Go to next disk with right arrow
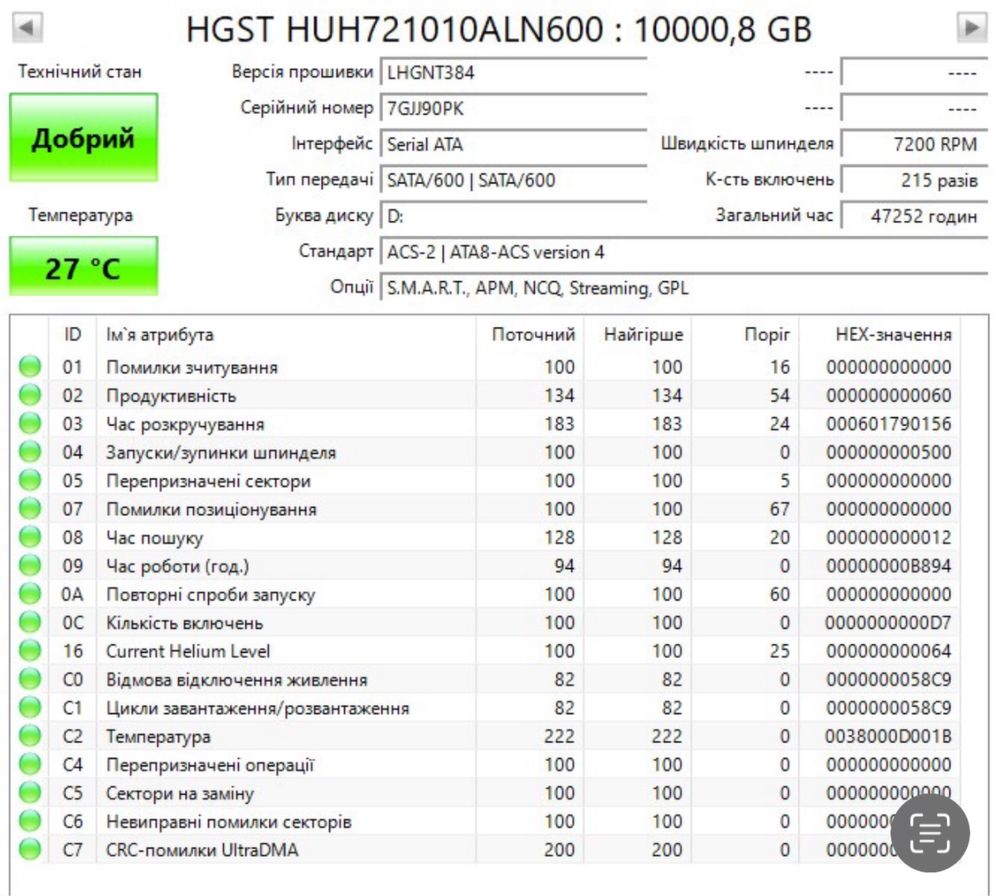The width and height of the screenshot is (1000, 896). tap(972, 28)
